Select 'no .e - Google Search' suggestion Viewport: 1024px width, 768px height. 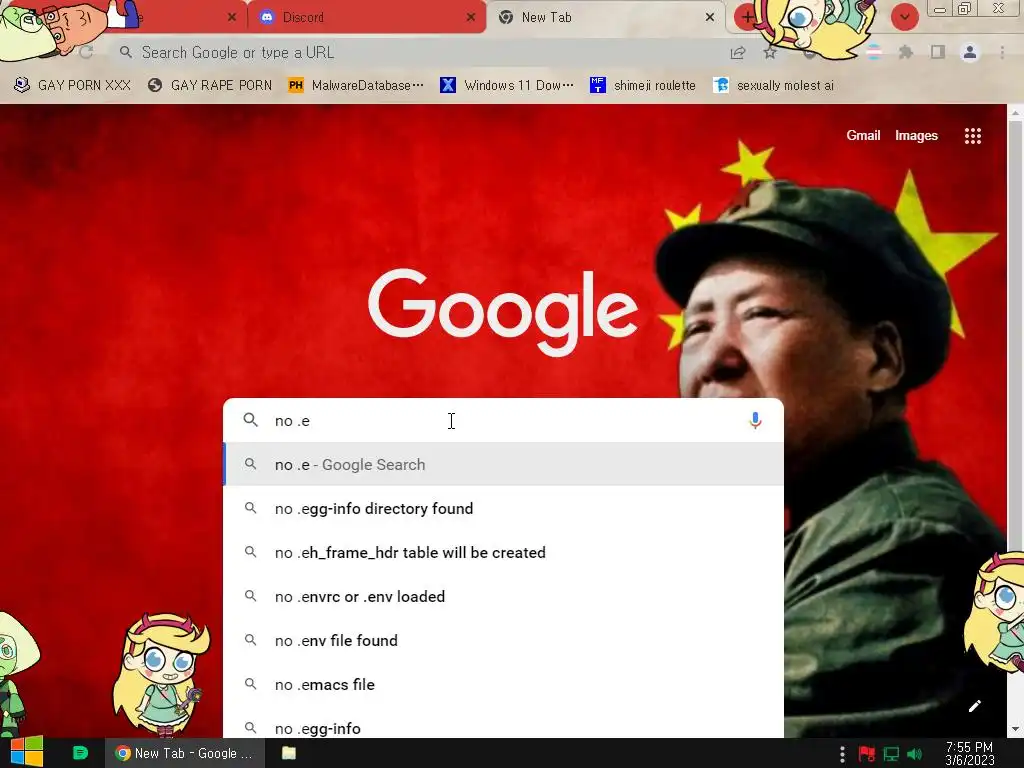504,464
